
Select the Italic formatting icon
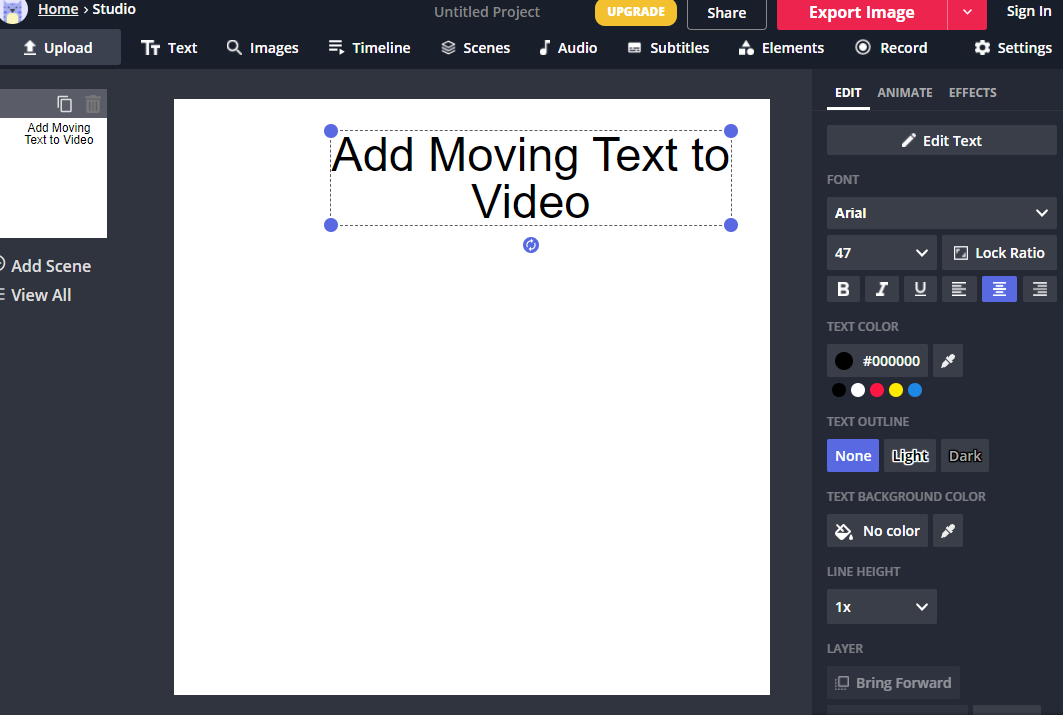point(881,289)
